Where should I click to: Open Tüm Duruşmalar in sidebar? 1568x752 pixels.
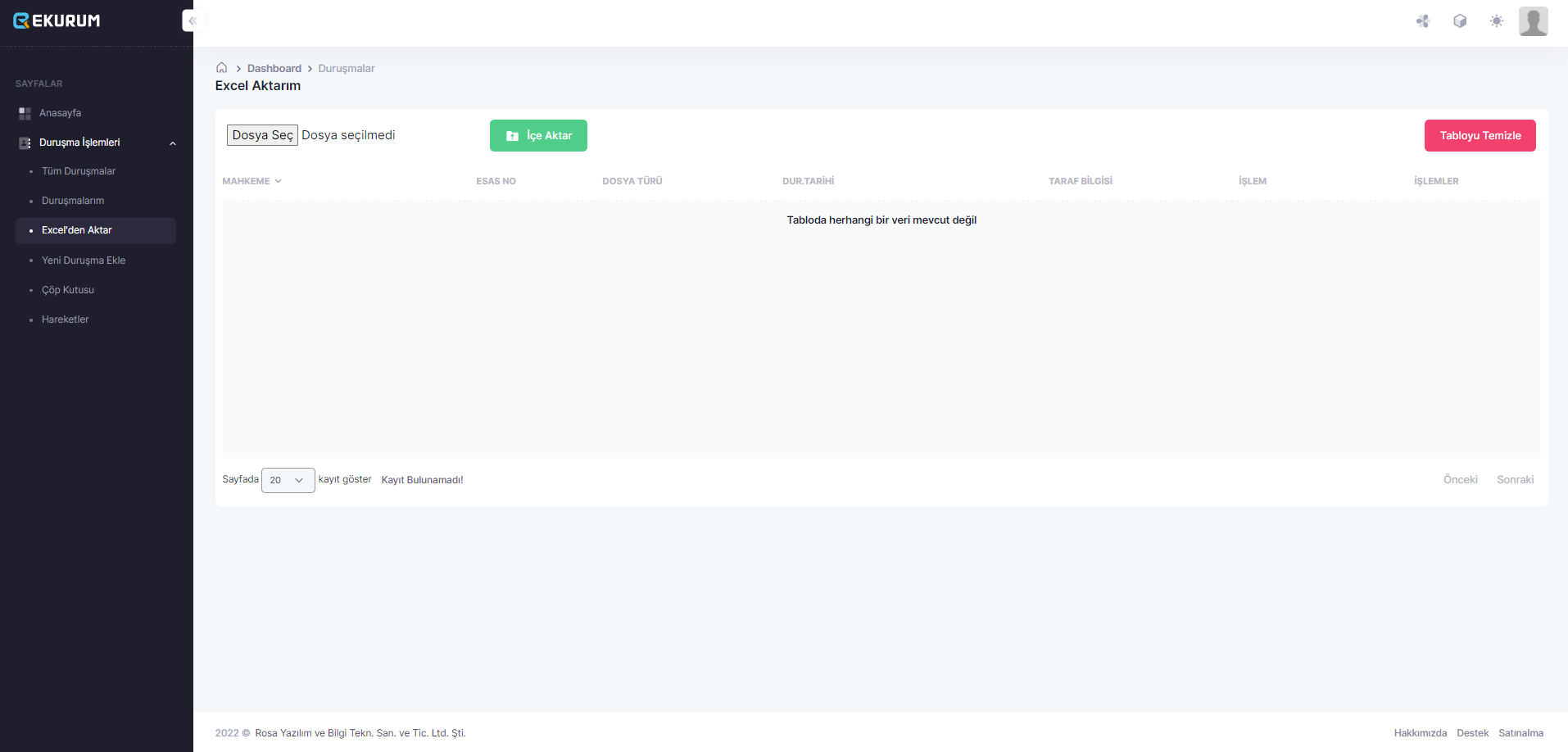click(79, 171)
